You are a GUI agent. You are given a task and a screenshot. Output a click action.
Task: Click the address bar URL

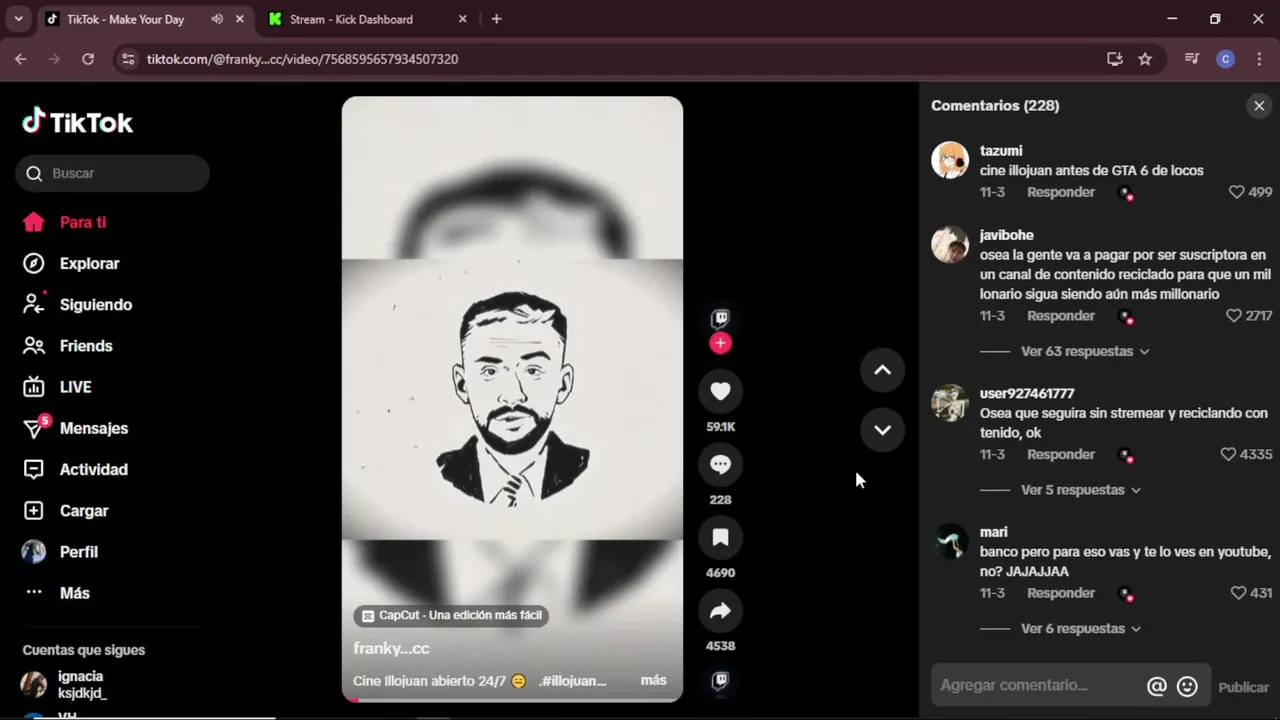302,59
